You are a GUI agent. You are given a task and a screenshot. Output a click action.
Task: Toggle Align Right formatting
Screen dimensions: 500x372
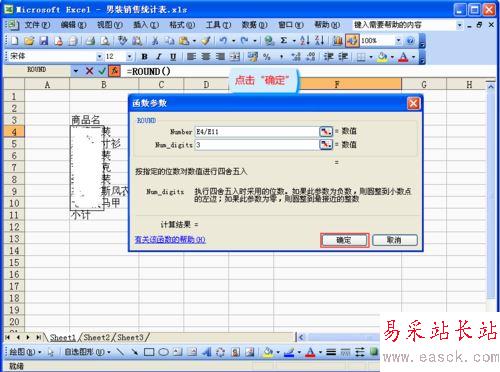(x=220, y=57)
